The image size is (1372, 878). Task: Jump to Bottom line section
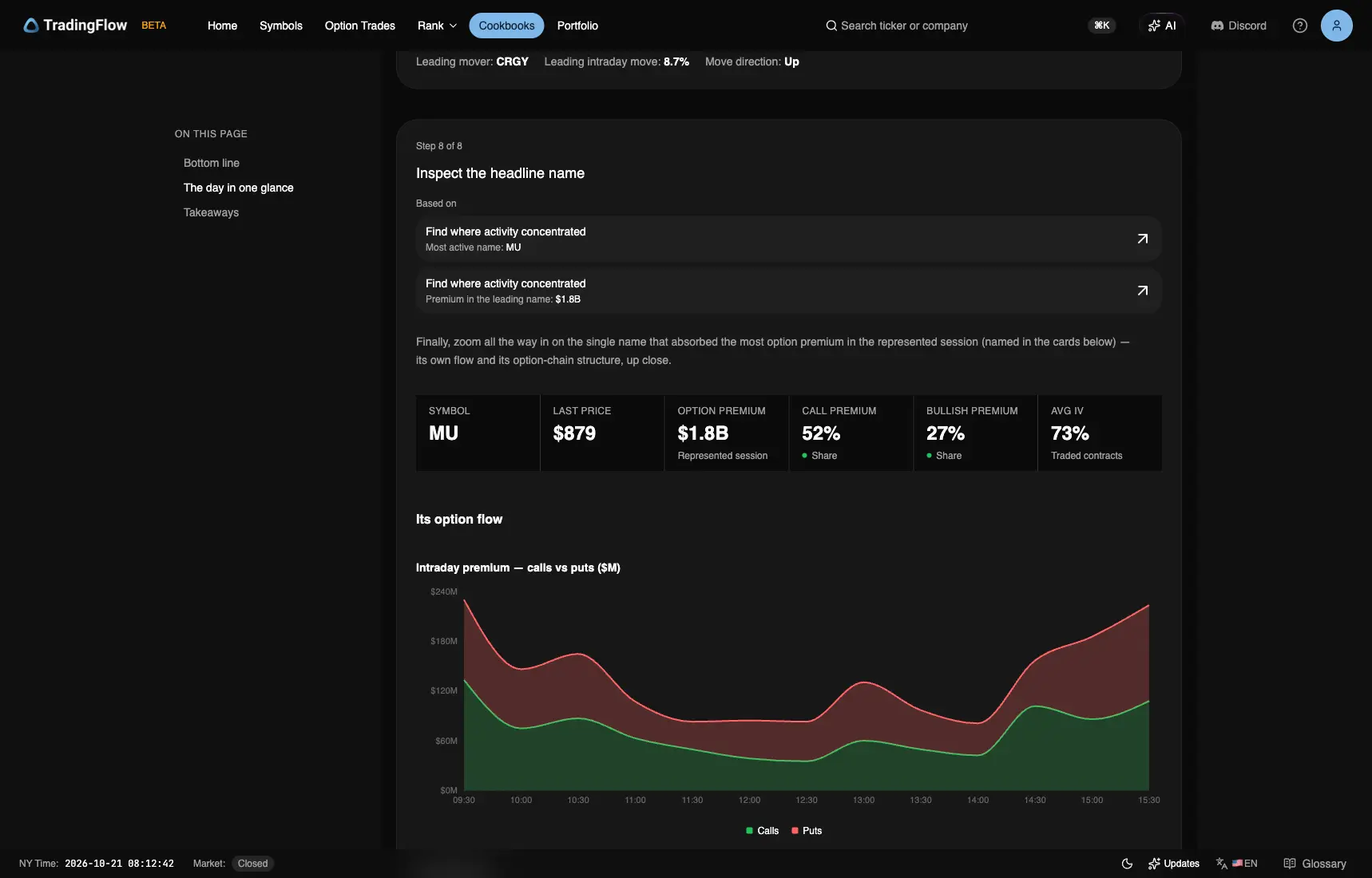212,163
